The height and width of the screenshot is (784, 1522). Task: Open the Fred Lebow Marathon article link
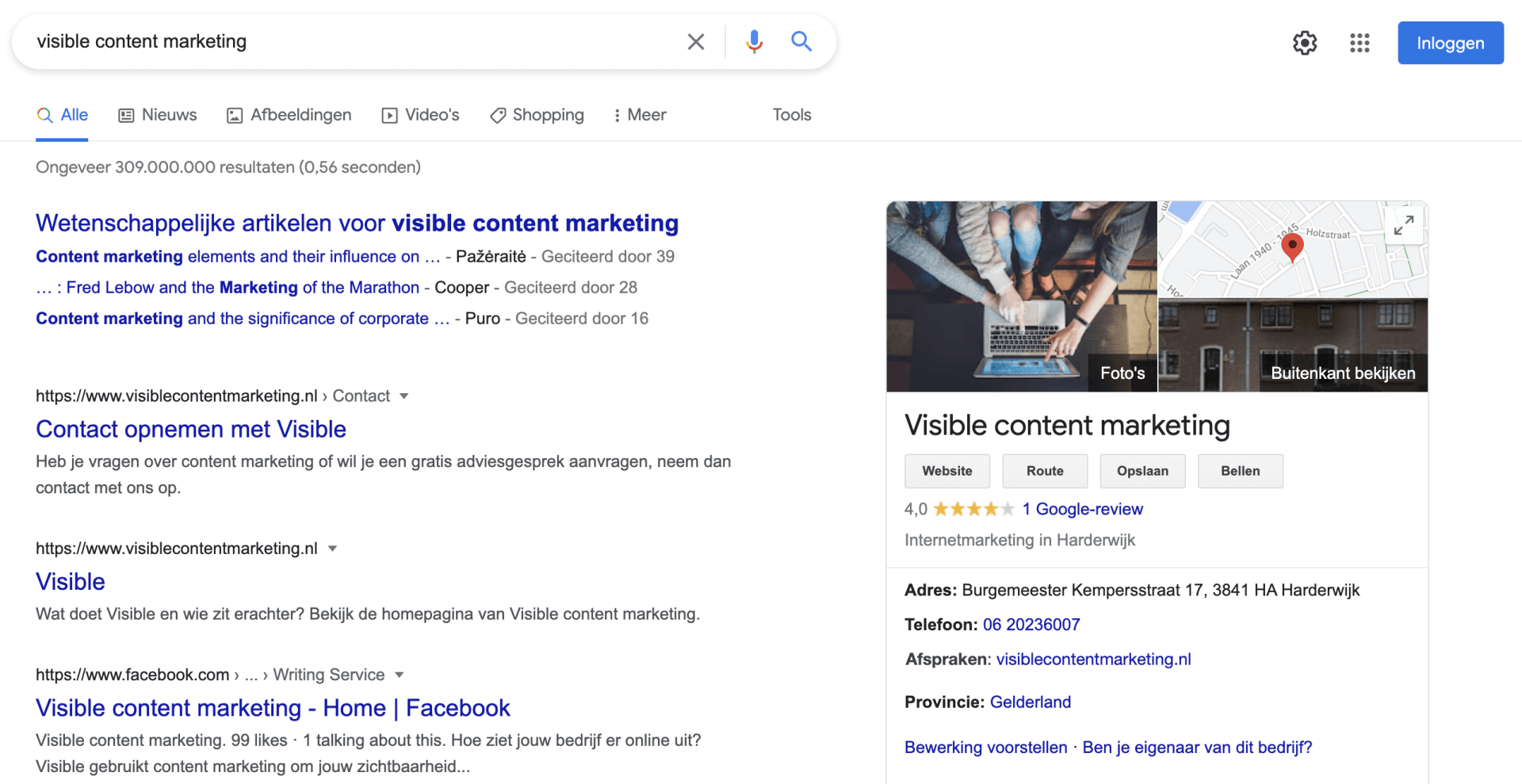click(228, 287)
